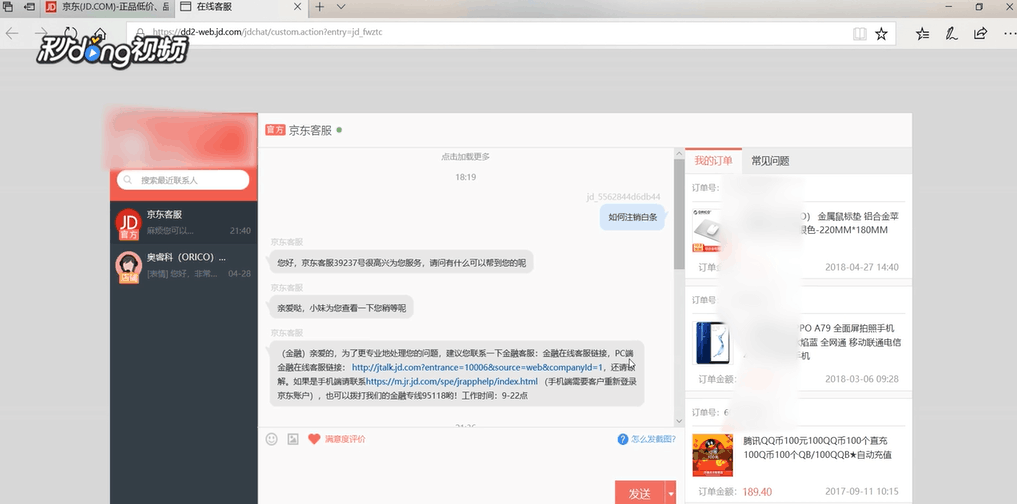Switch to the 常见问题 tab
The width and height of the screenshot is (1017, 504).
point(770,161)
